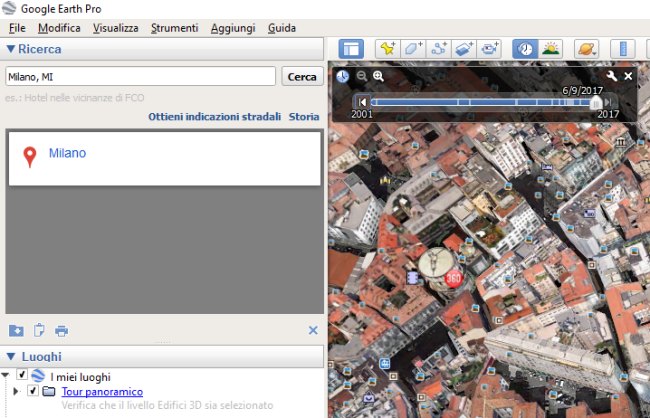Open the Aggiungi menu
This screenshot has width=650, height=418.
(x=233, y=28)
